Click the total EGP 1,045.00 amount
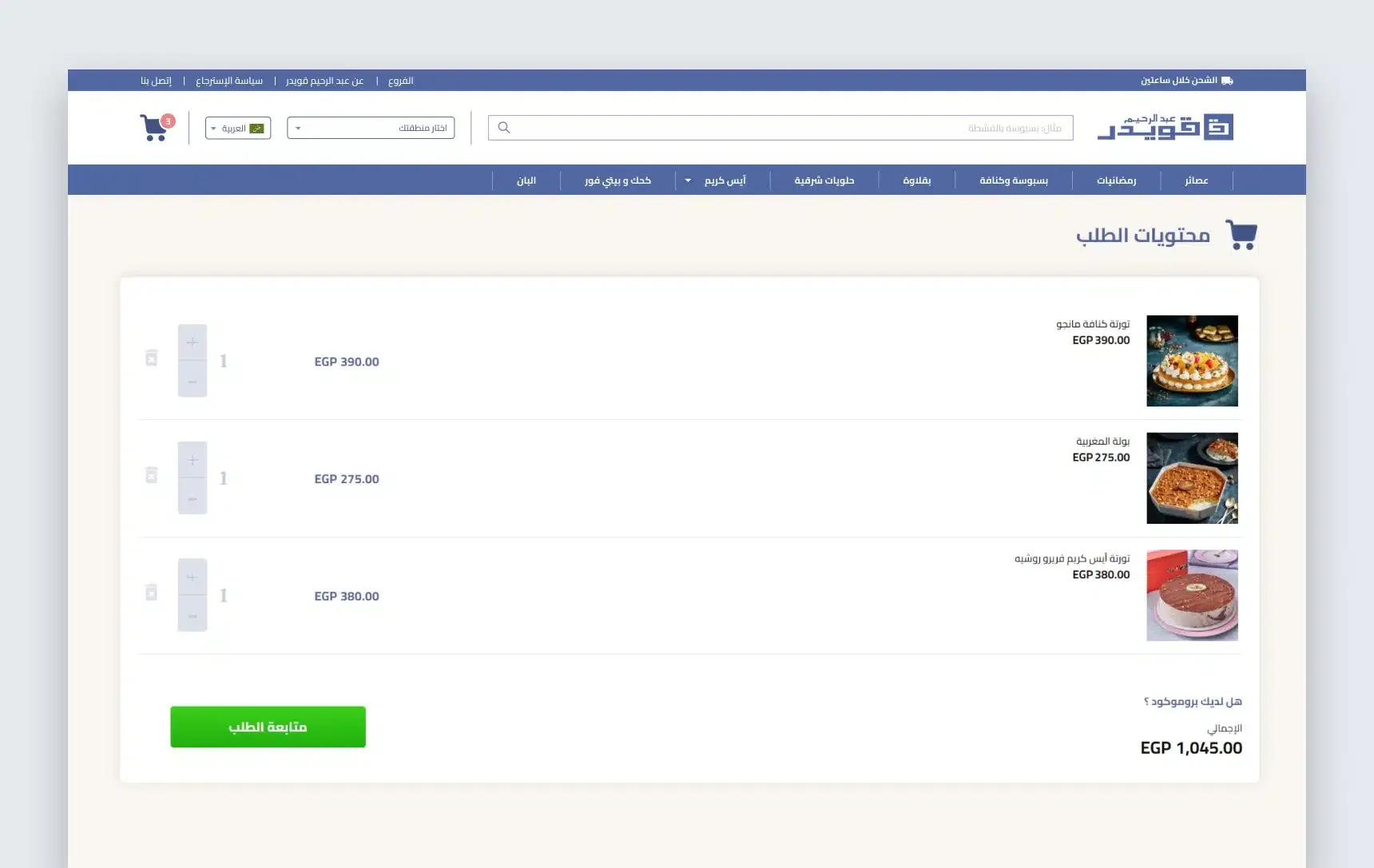 1191,748
